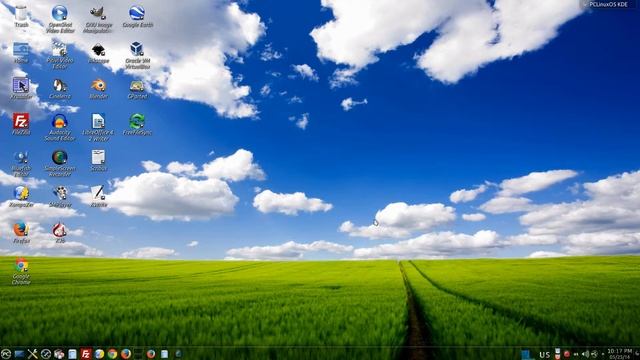This screenshot has height=360, width=640.
Task: Launch Google Earth from the desktop
Action: pyautogui.click(x=138, y=16)
